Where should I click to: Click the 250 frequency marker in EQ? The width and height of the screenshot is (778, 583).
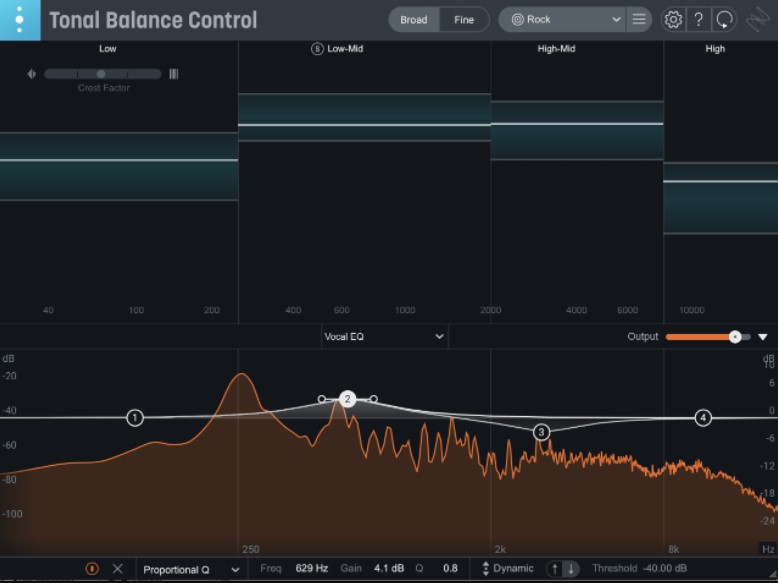tap(251, 549)
